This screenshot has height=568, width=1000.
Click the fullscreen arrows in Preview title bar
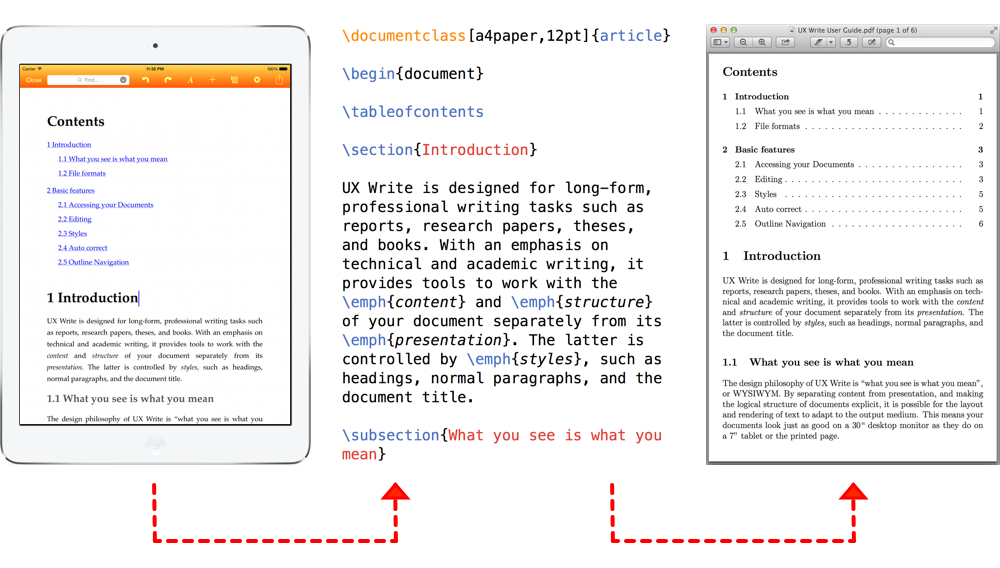(x=992, y=30)
